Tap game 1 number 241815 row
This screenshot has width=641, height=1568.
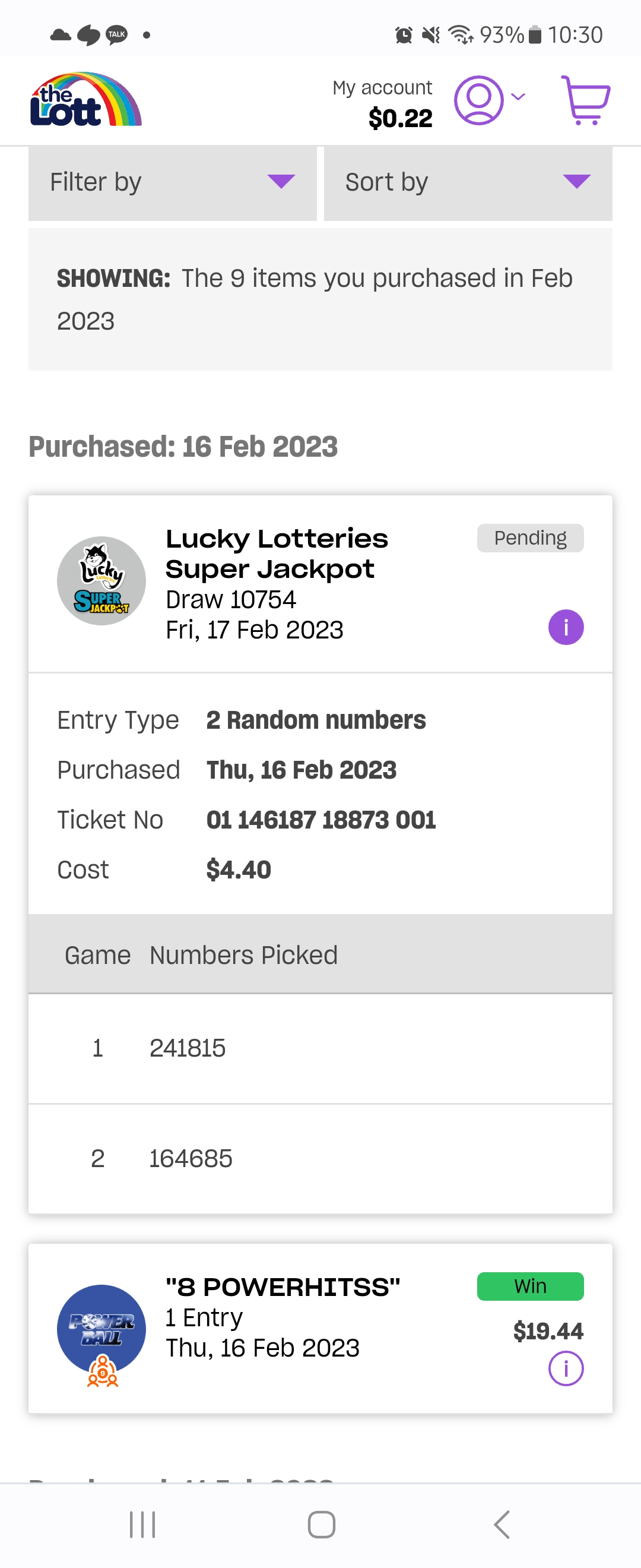pyautogui.click(x=320, y=1048)
